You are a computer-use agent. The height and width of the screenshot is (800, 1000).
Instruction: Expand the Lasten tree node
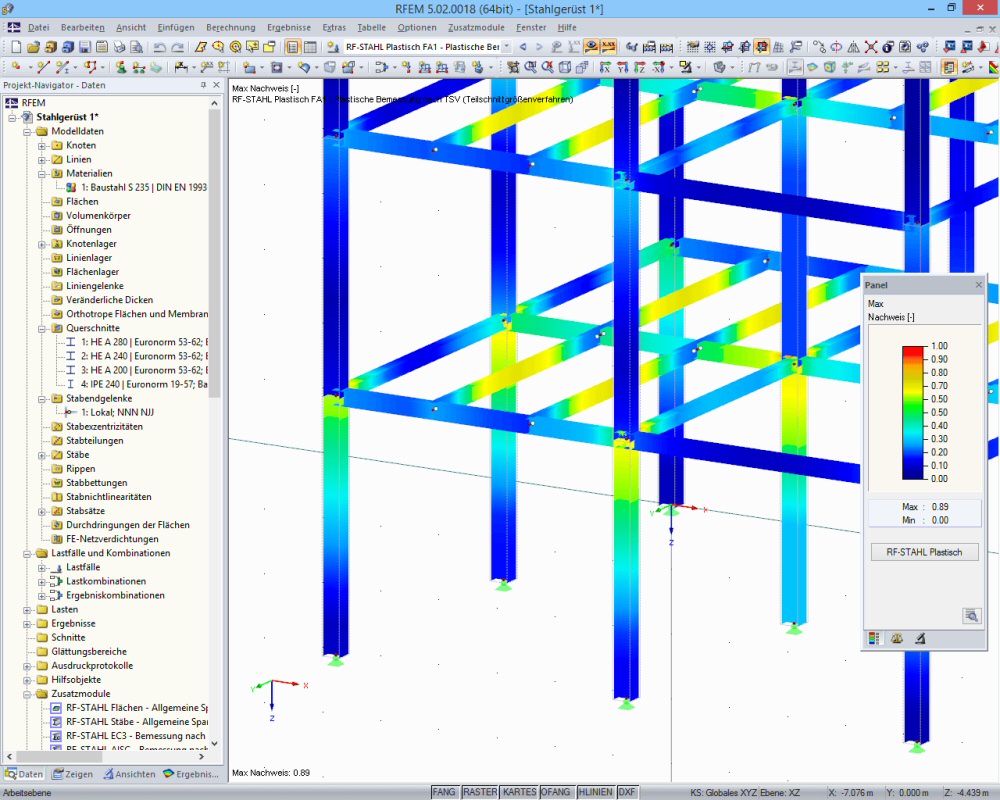point(27,610)
